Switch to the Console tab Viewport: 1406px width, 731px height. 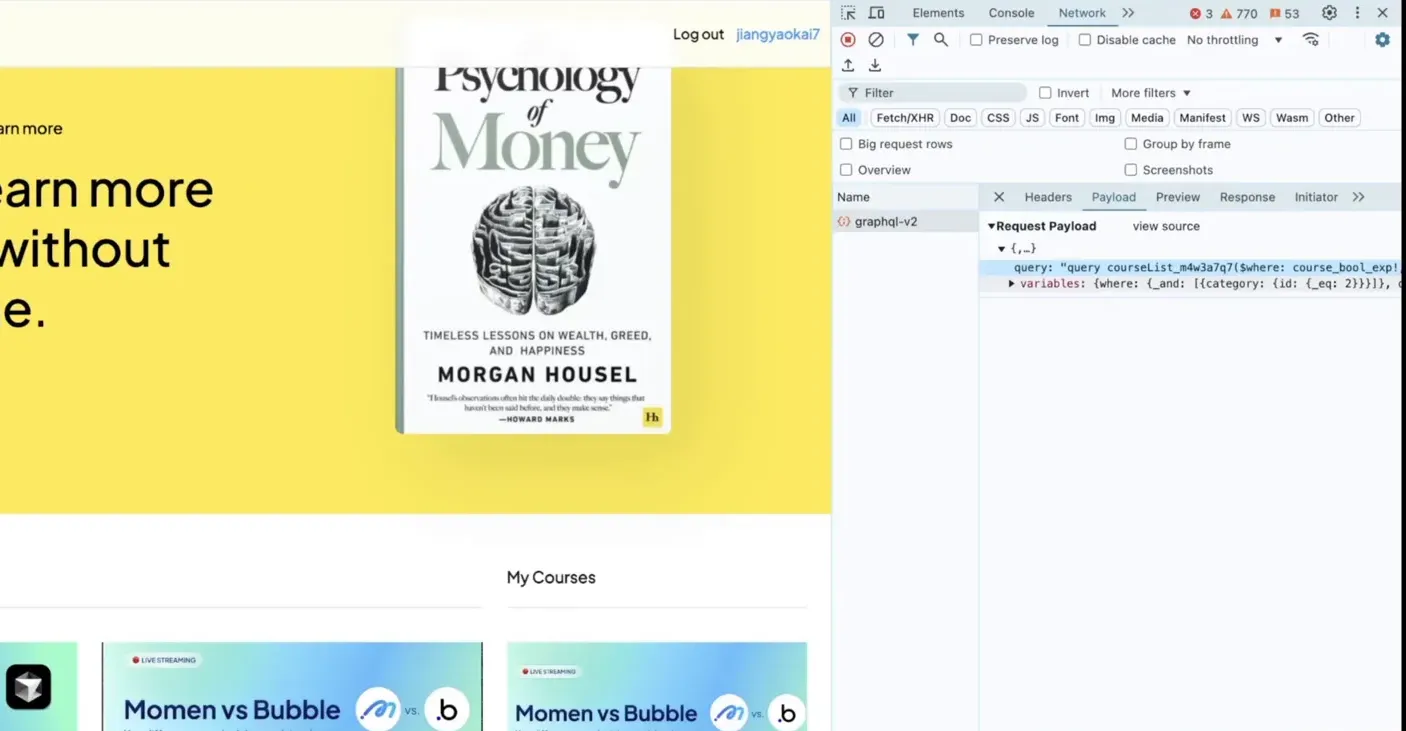(1011, 13)
